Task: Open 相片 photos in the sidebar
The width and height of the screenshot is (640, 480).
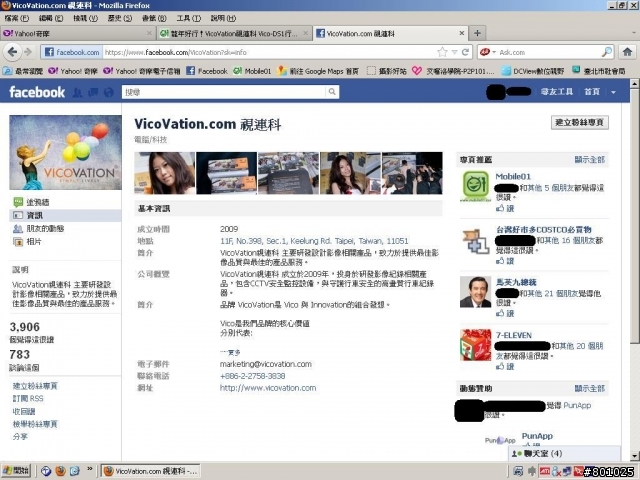Action: [x=34, y=241]
